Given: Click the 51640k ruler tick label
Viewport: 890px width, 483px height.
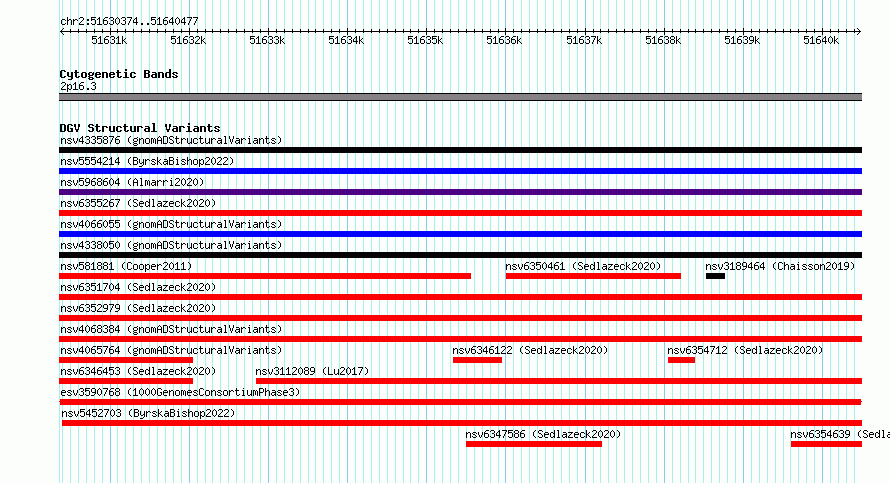Looking at the screenshot, I should click(821, 40).
